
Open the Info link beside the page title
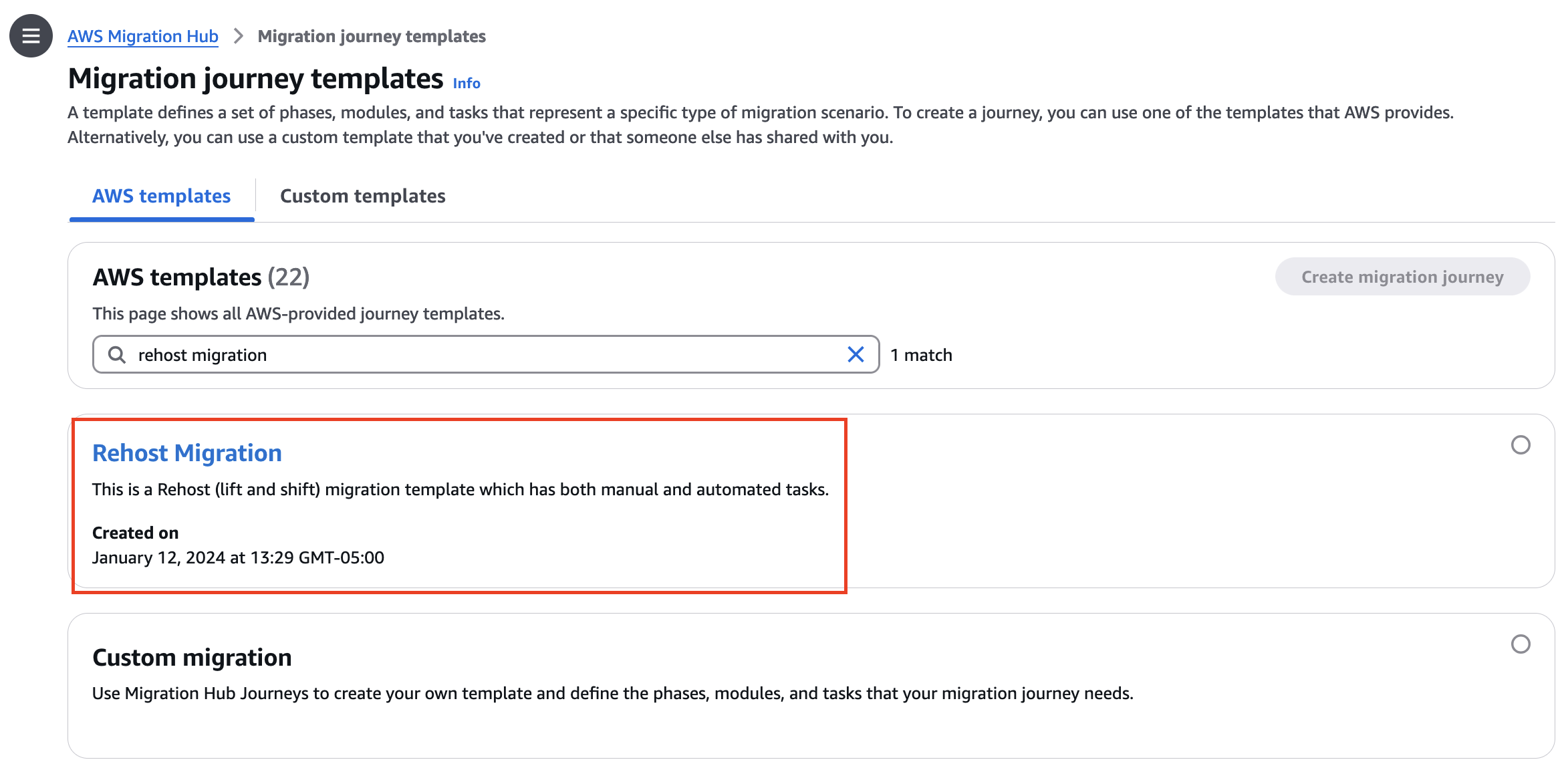tap(466, 82)
